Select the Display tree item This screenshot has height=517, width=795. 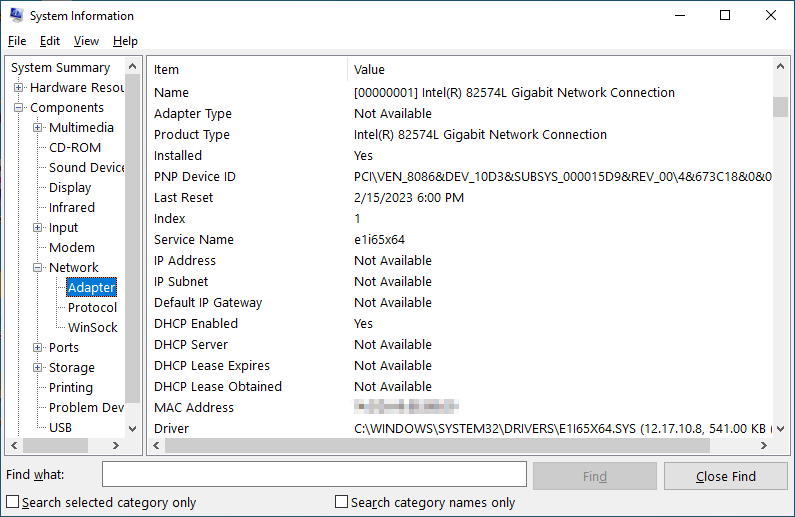click(x=70, y=188)
